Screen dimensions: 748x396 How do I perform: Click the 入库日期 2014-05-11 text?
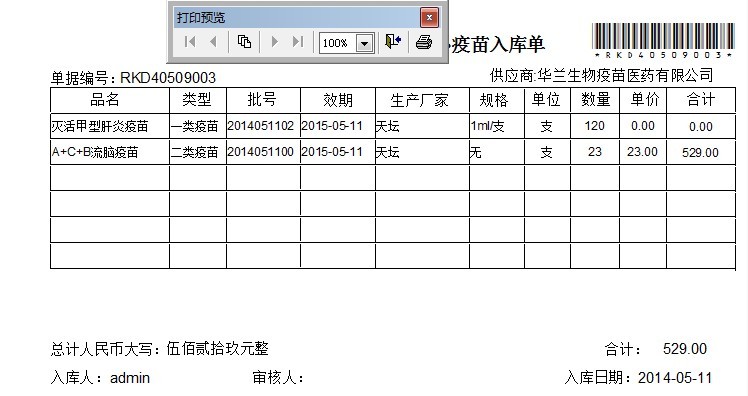[x=638, y=378]
